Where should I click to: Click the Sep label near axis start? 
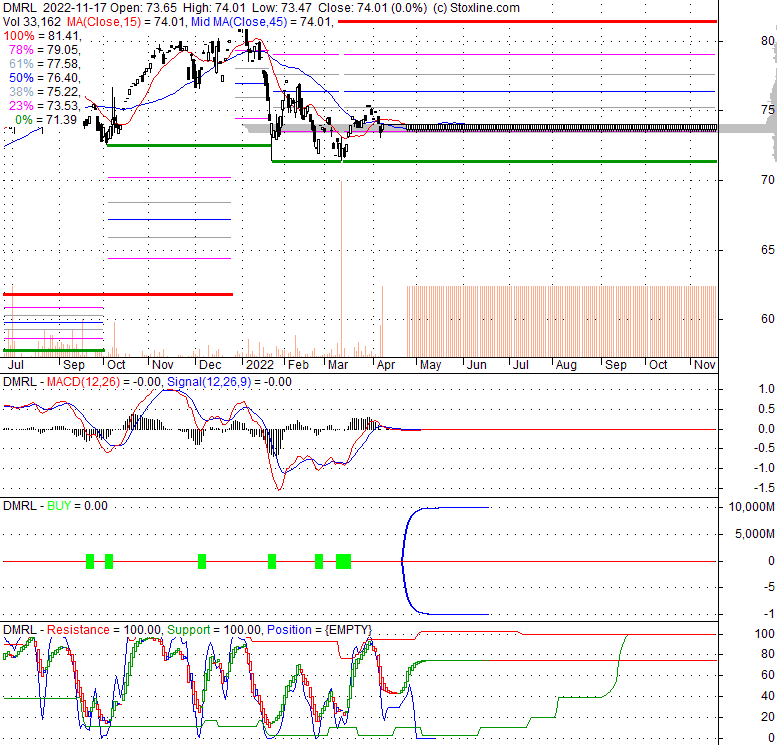pyautogui.click(x=74, y=365)
